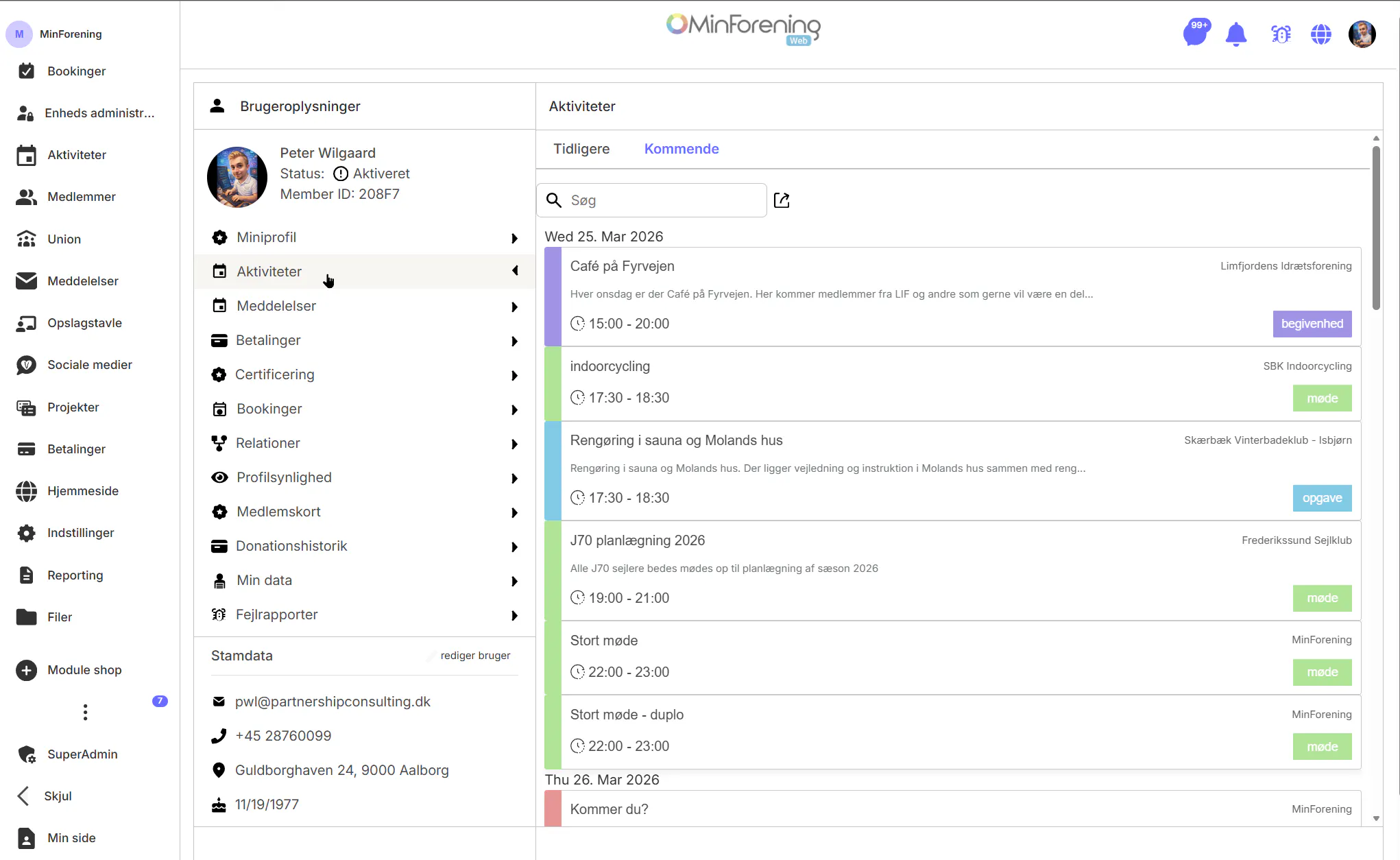Click the Aktiviteter calendar icon in left sidebar
This screenshot has width=1400, height=860.
coord(26,155)
